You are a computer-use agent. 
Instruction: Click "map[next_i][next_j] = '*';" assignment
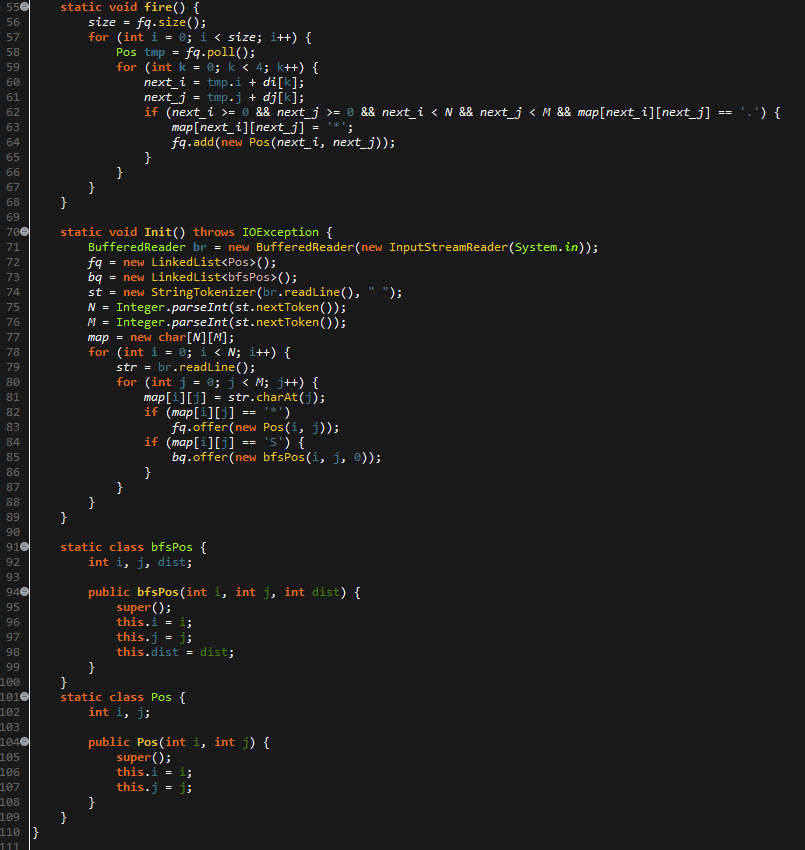262,127
